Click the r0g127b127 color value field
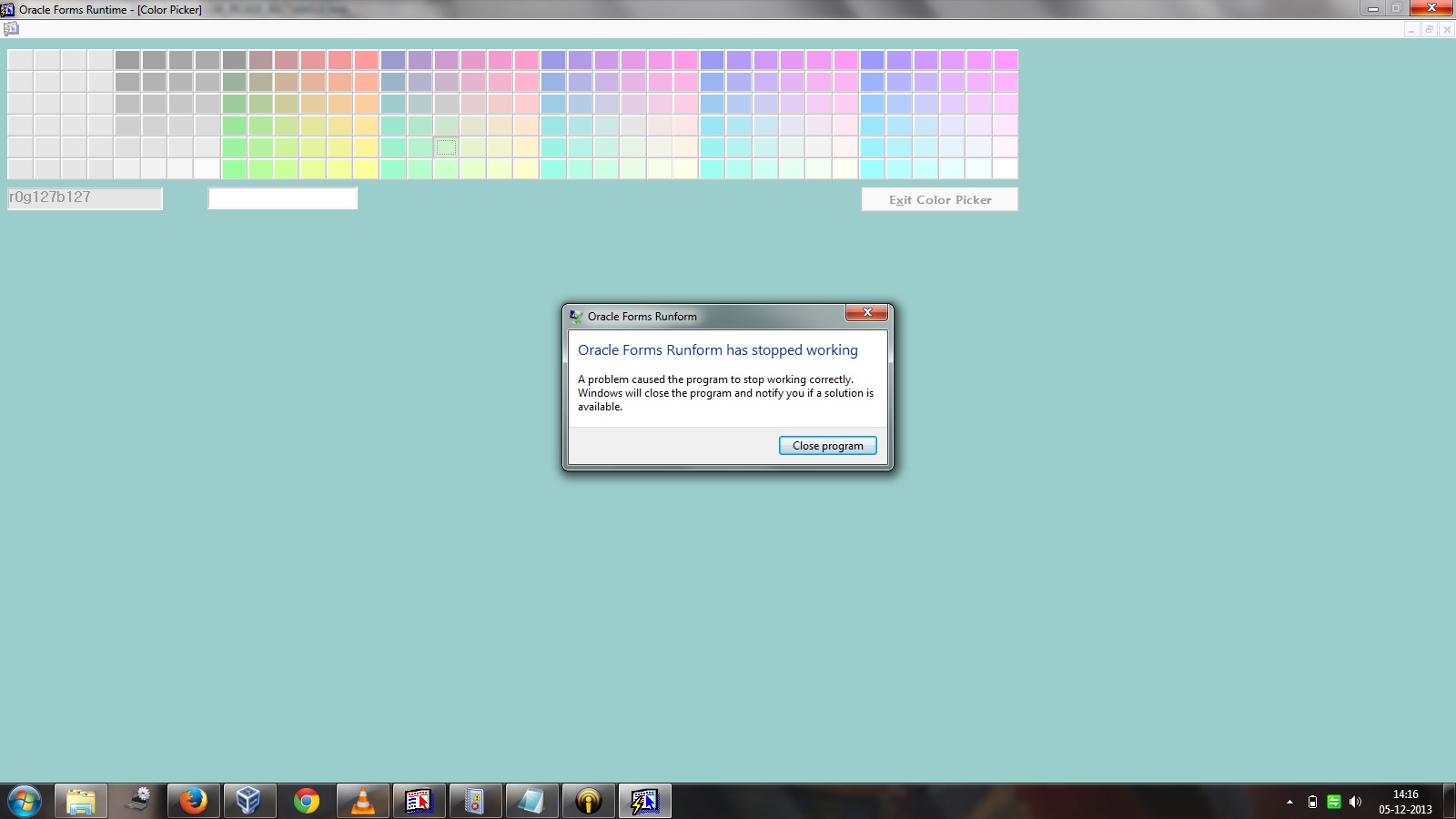1456x819 pixels. coord(85,198)
